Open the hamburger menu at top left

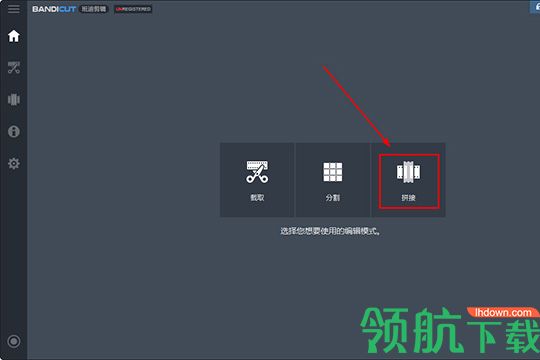(14, 9)
